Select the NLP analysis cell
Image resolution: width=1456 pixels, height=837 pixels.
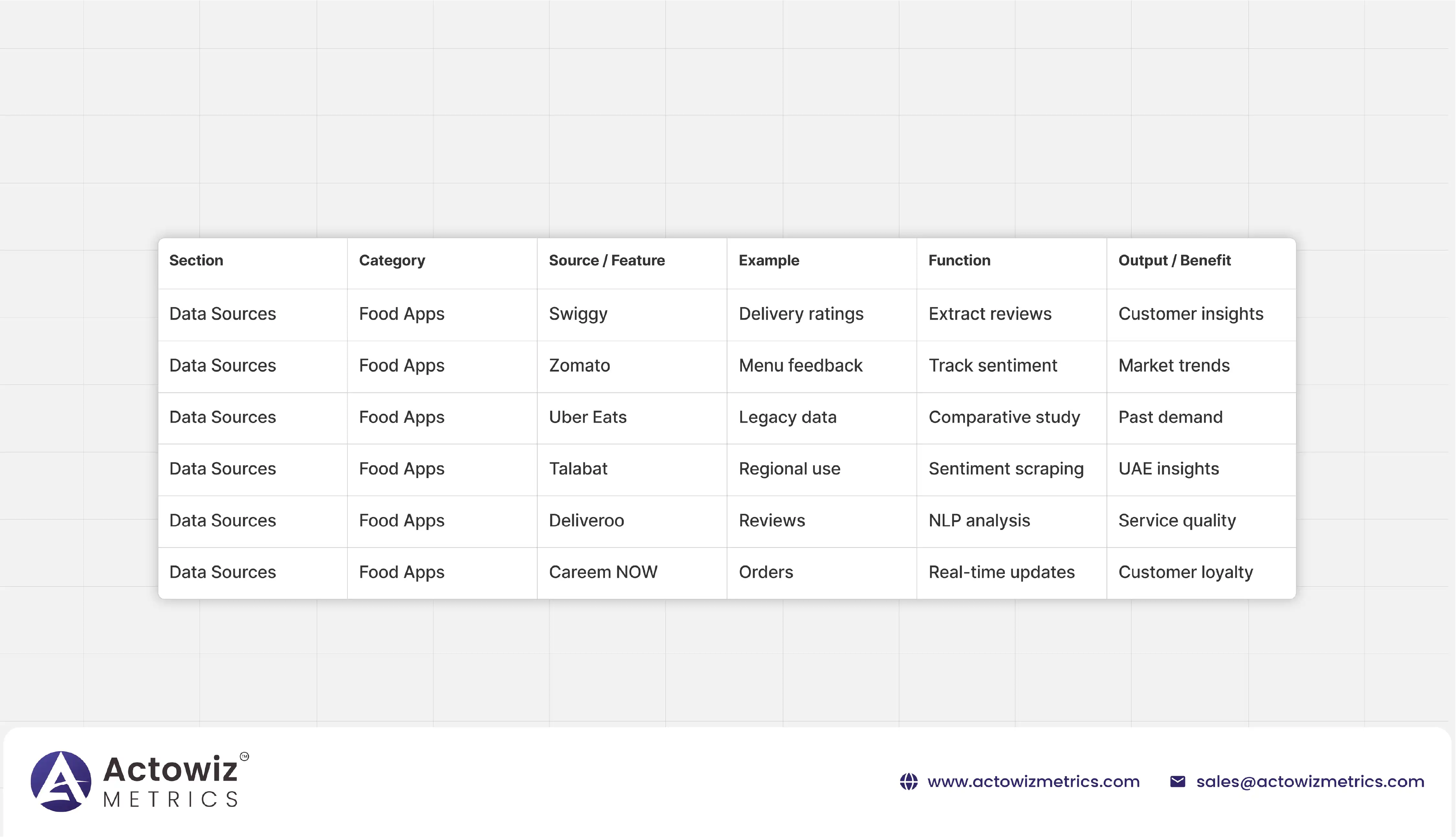(979, 521)
